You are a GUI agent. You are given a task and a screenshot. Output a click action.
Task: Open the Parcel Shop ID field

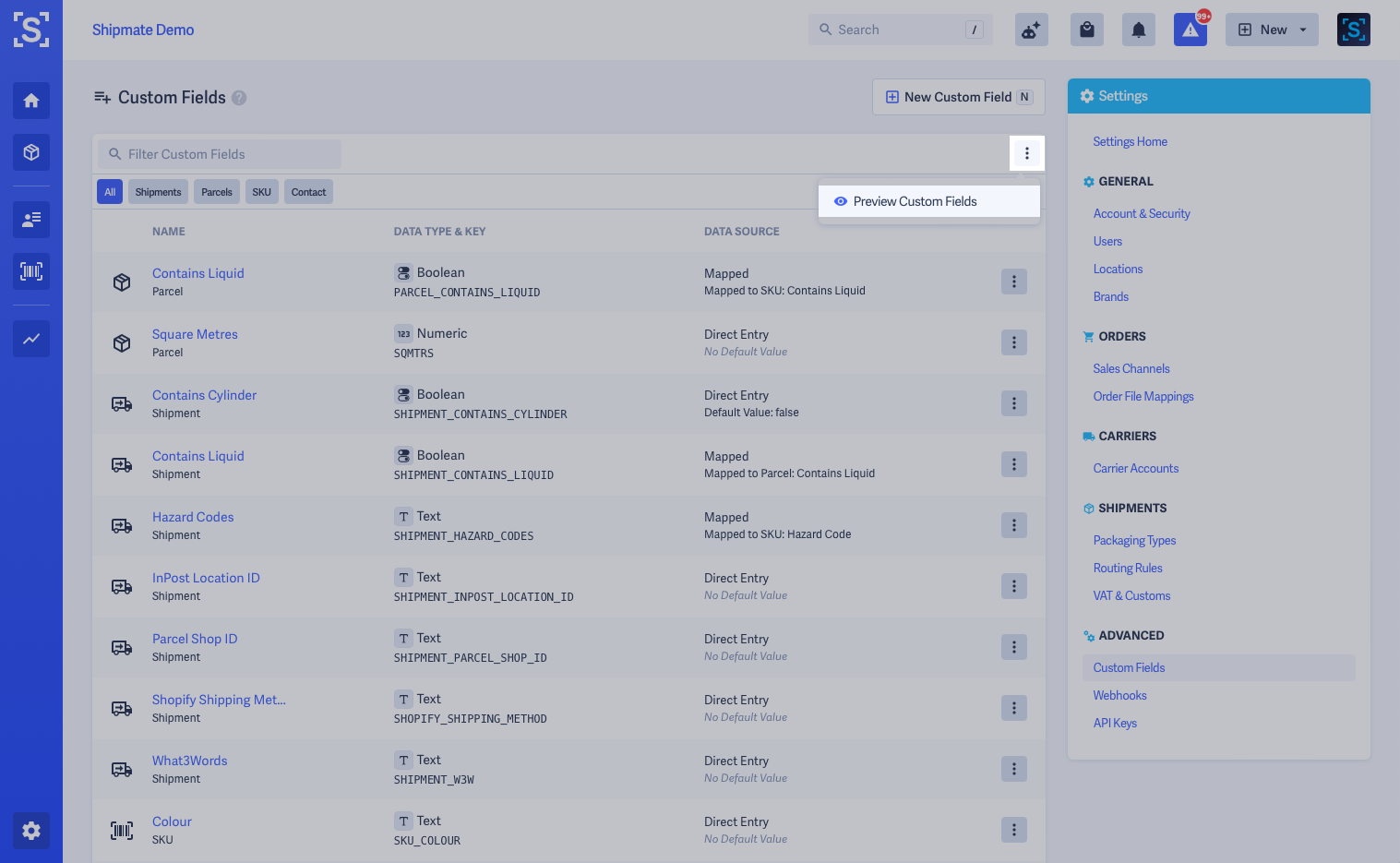pos(195,639)
